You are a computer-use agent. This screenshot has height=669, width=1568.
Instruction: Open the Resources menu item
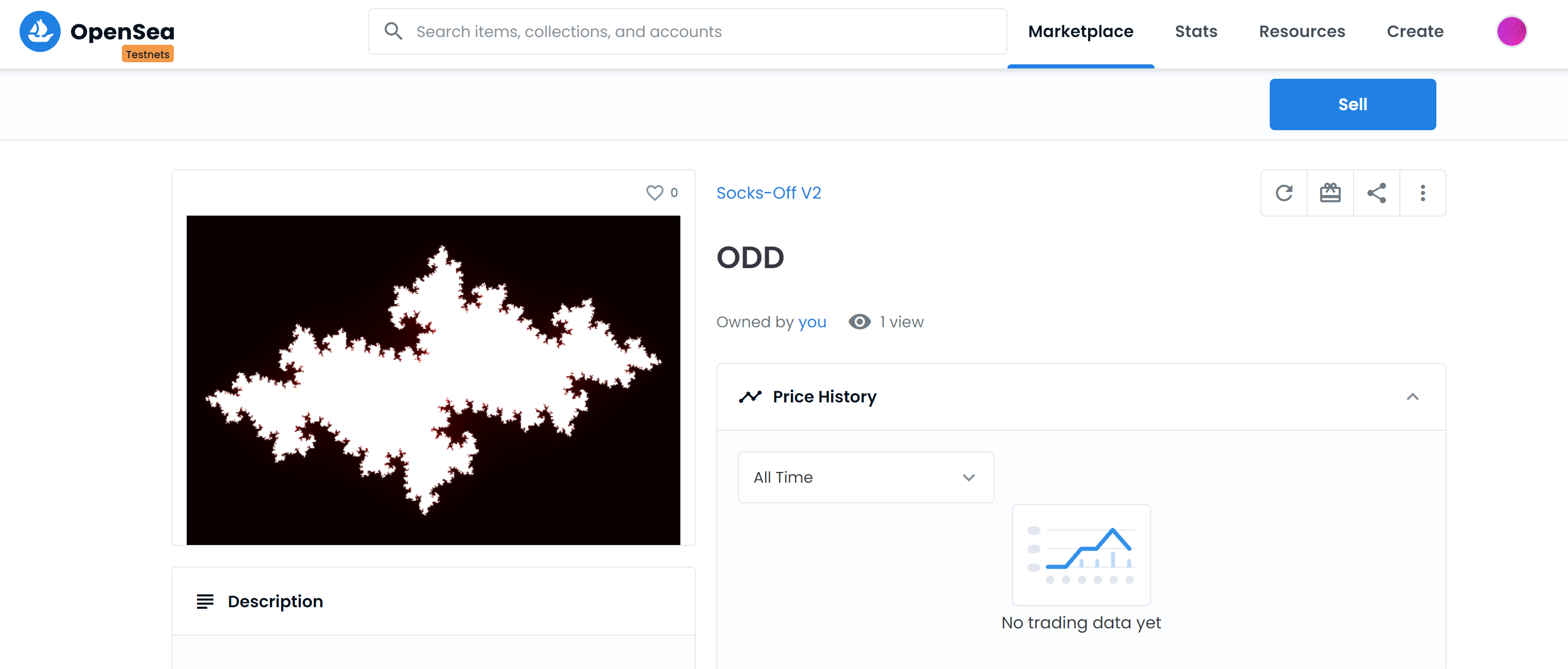1302,30
